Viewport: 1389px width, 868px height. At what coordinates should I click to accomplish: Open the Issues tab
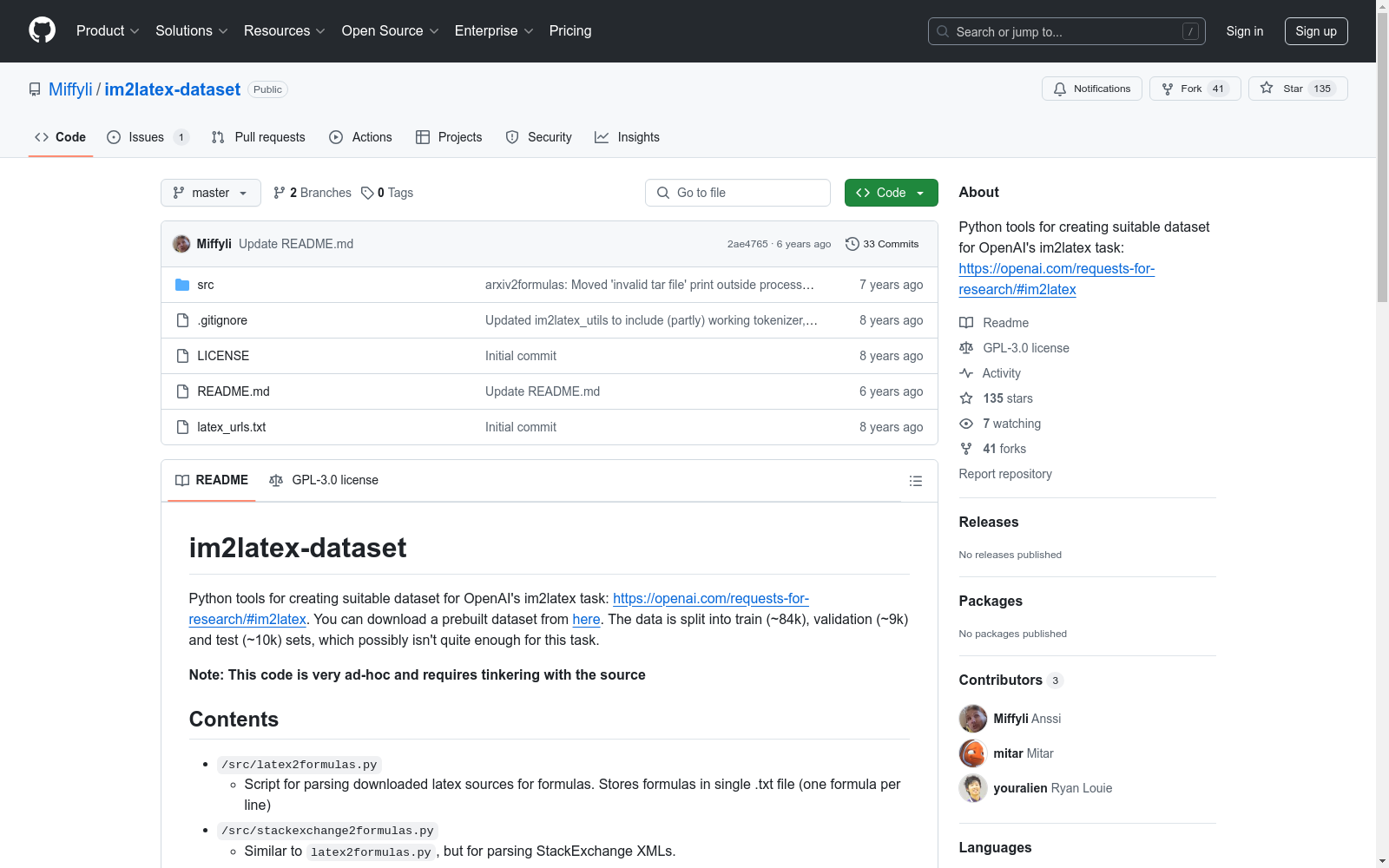148,137
